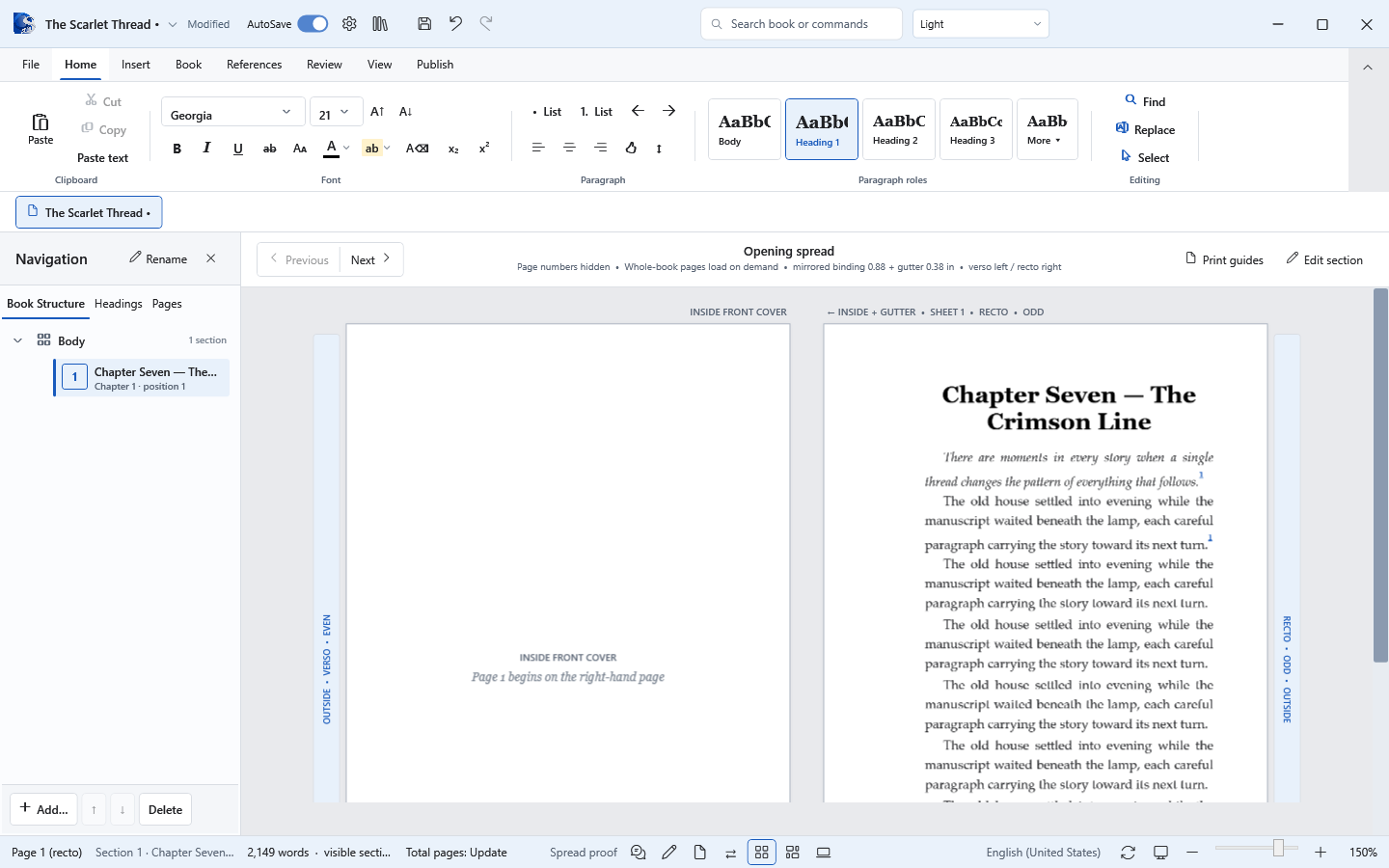This screenshot has width=1389, height=868.
Task: Decrease indent with left arrow
Action: click(x=638, y=111)
